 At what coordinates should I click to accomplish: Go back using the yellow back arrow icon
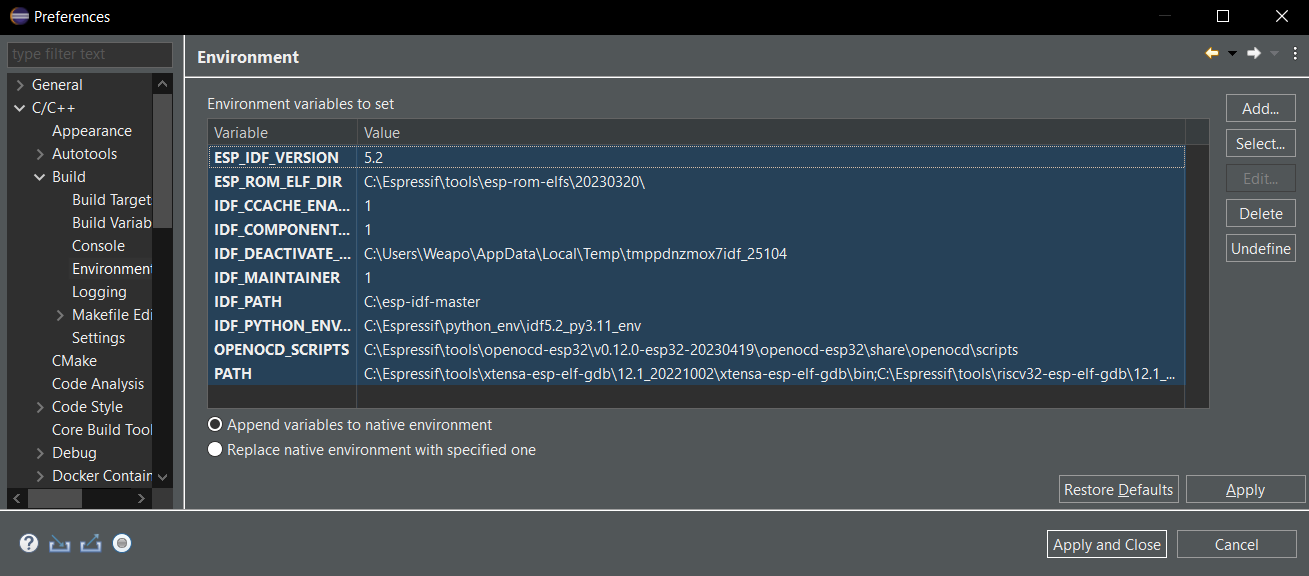point(1210,52)
